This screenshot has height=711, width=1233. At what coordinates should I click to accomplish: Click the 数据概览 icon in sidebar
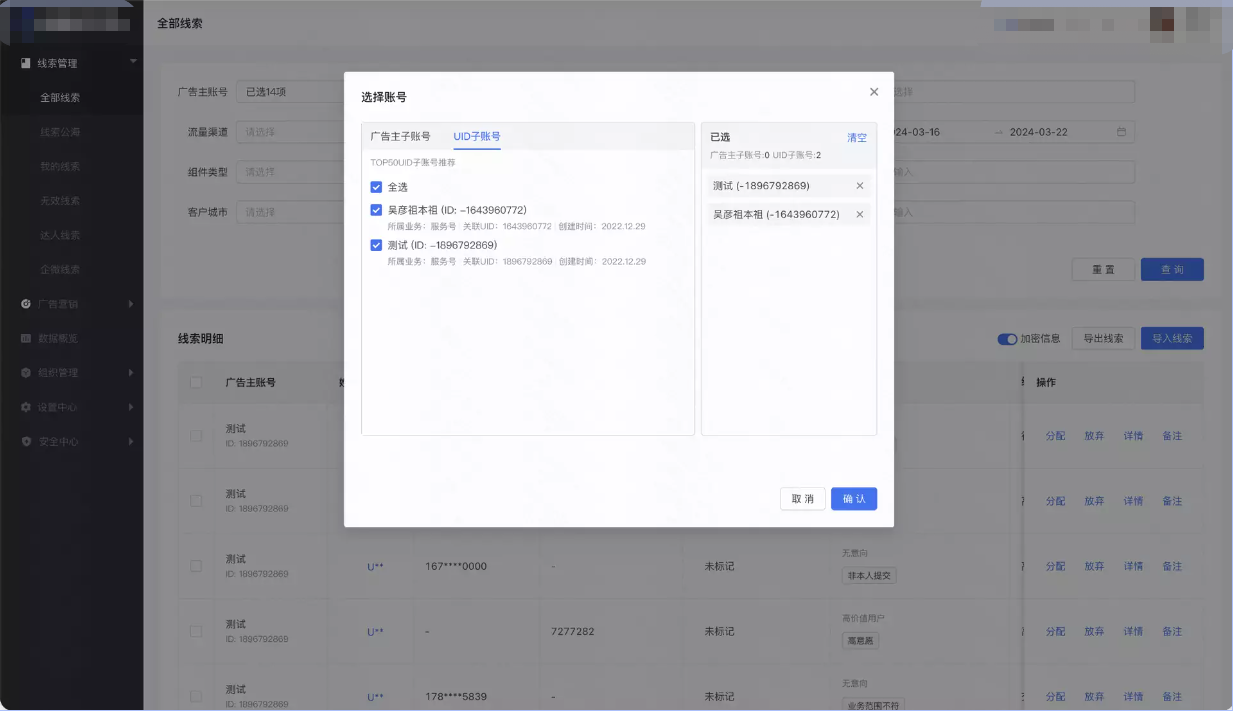[27, 338]
